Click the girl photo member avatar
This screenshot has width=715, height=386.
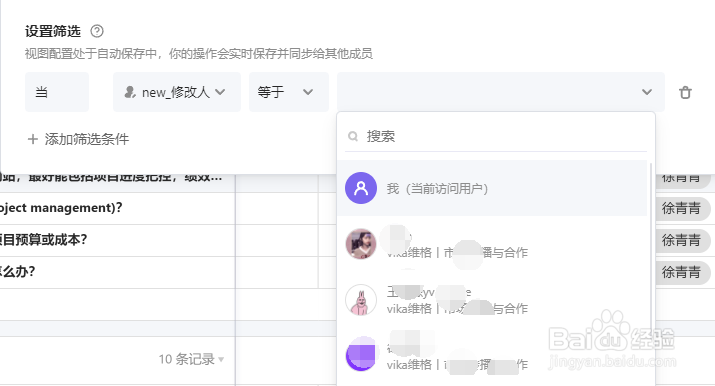(x=361, y=244)
